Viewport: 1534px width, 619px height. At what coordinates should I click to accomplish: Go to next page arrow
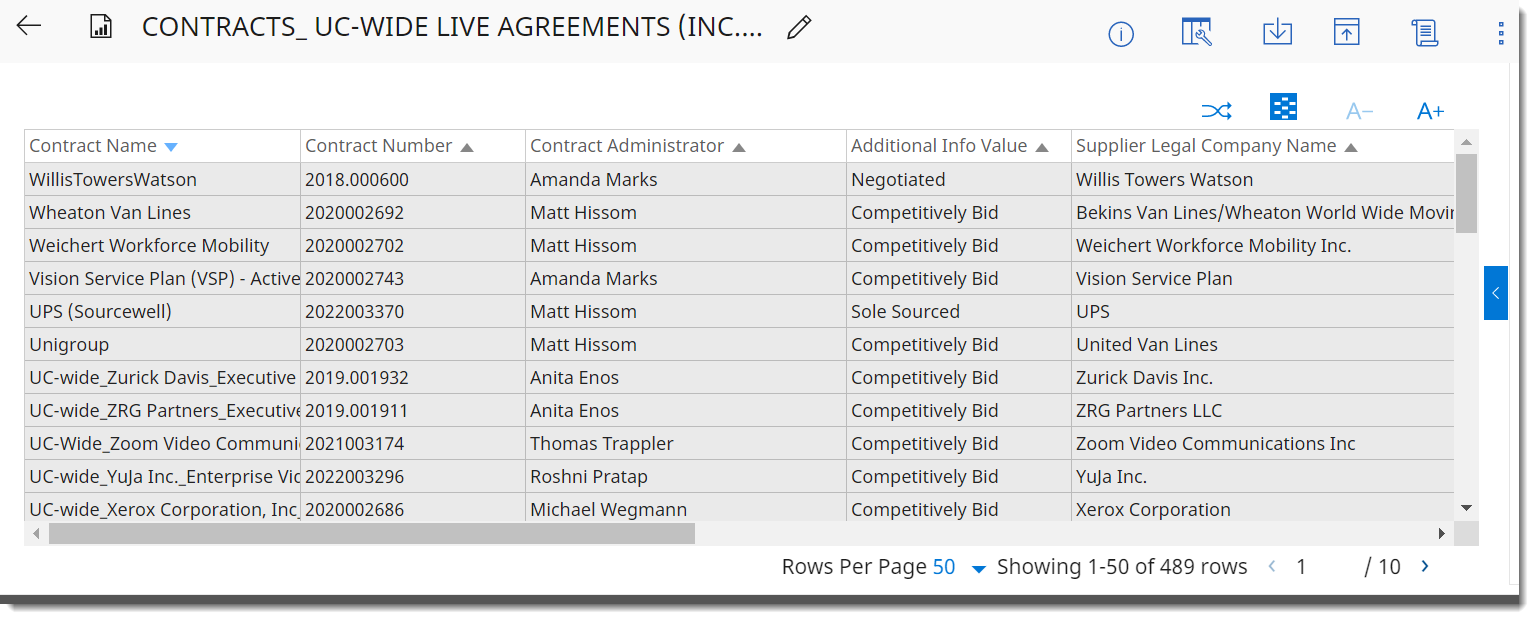coord(1425,567)
